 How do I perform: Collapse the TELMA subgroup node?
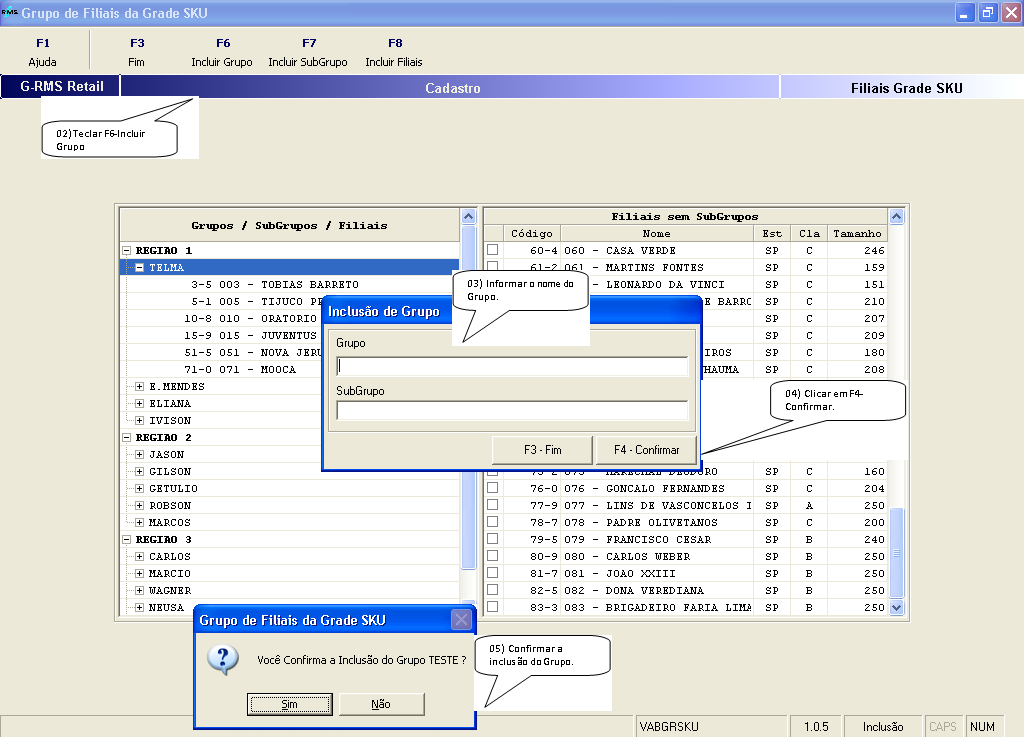pos(139,268)
